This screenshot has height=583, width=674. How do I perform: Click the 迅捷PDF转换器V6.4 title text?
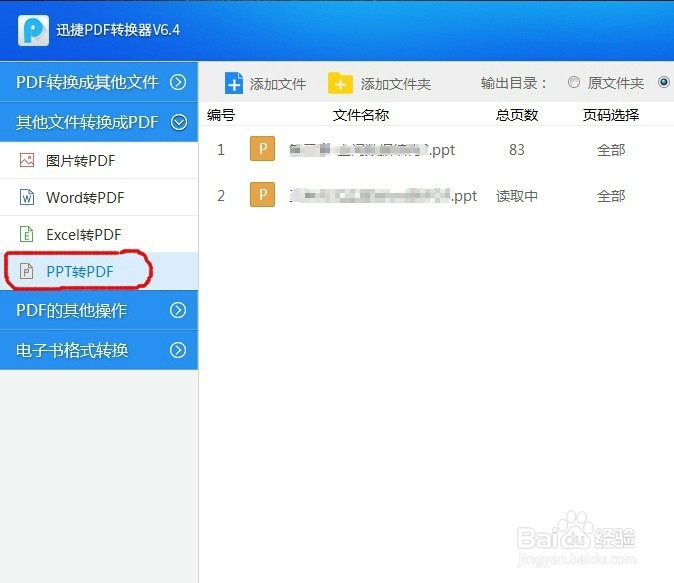pos(118,30)
